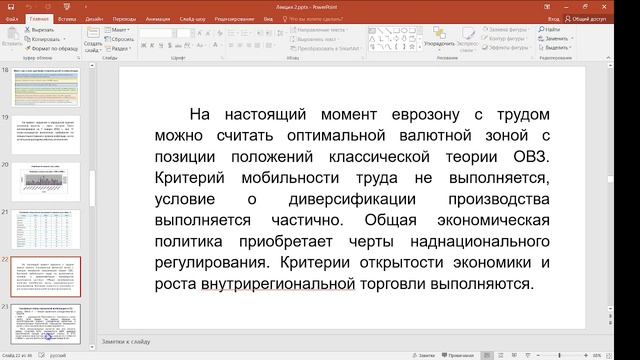Convert text via Преобразовать в SmartArt
The width and height of the screenshot is (640, 360).
(x=327, y=48)
